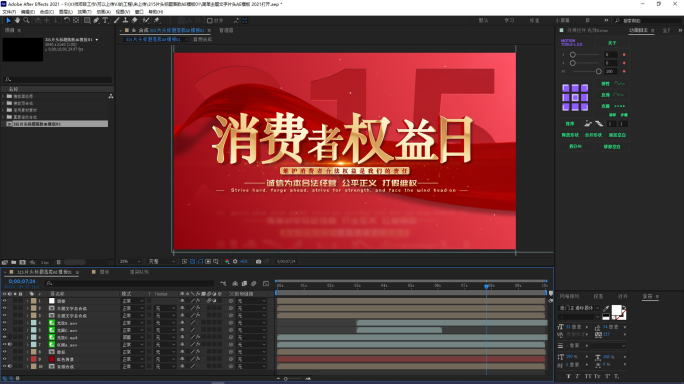The image size is (684, 384).
Task: Select the Rectangle shape tool
Action: pos(87,21)
